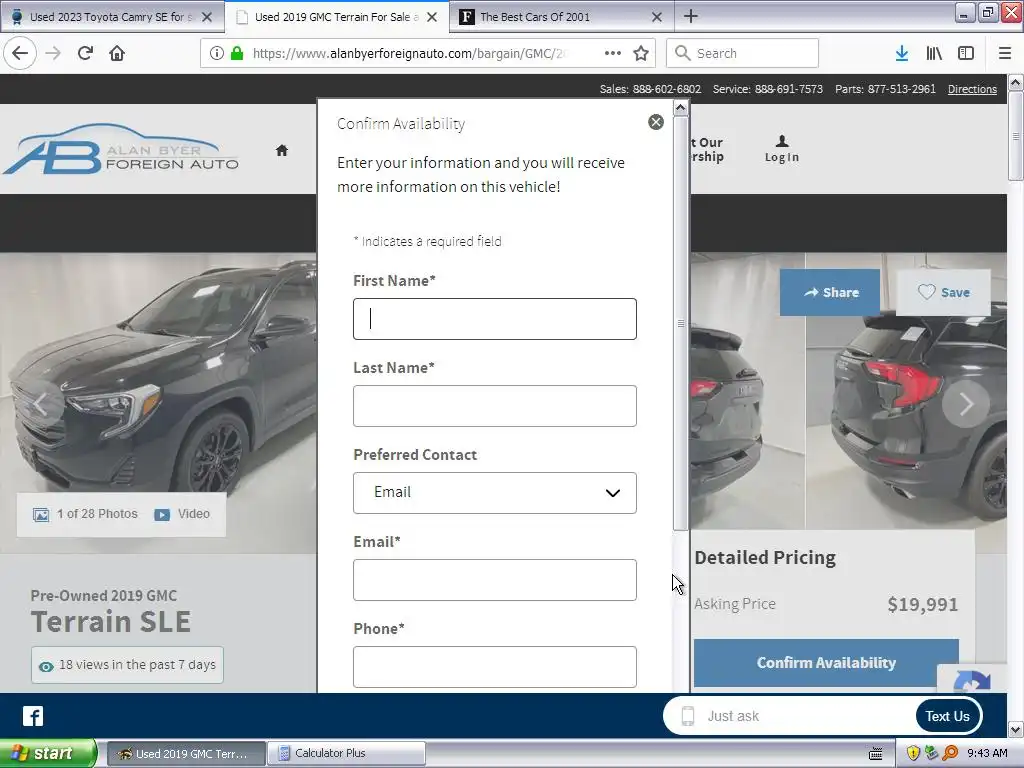Click the Phone input field
The height and width of the screenshot is (768, 1024).
pyautogui.click(x=494, y=666)
